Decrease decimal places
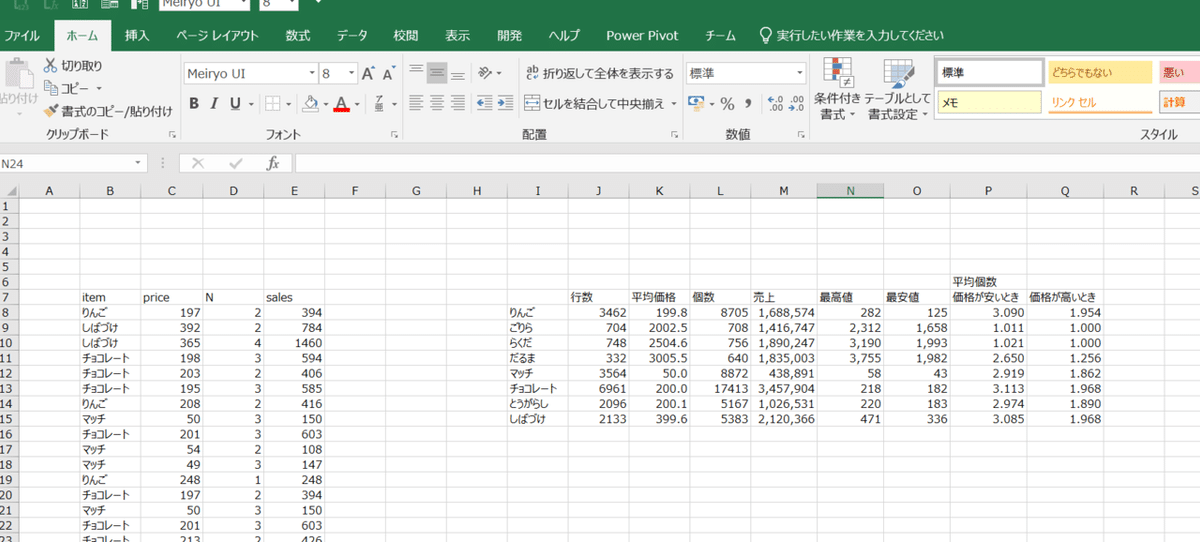 tap(796, 103)
